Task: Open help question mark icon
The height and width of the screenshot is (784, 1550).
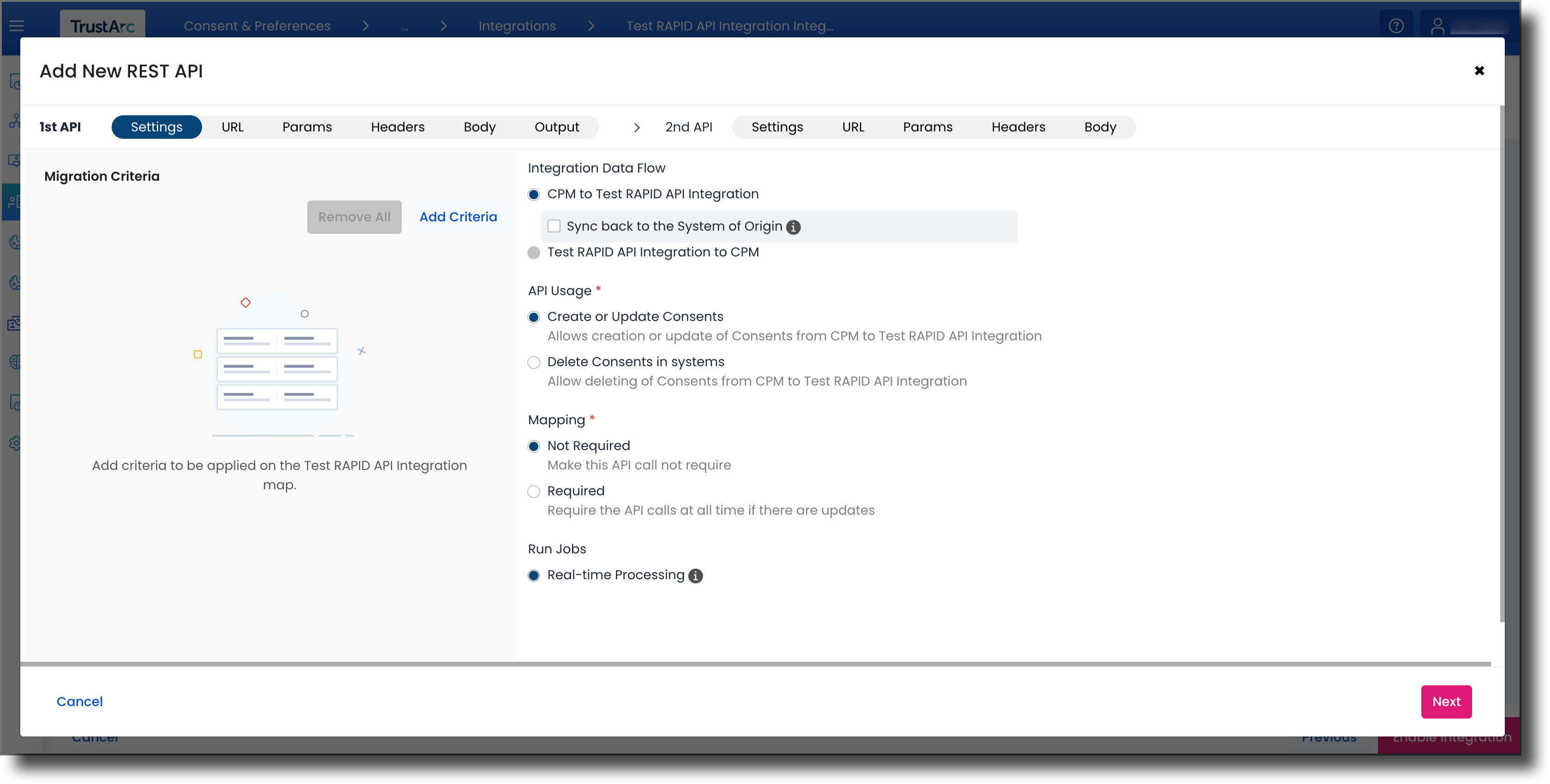Action: click(1396, 26)
